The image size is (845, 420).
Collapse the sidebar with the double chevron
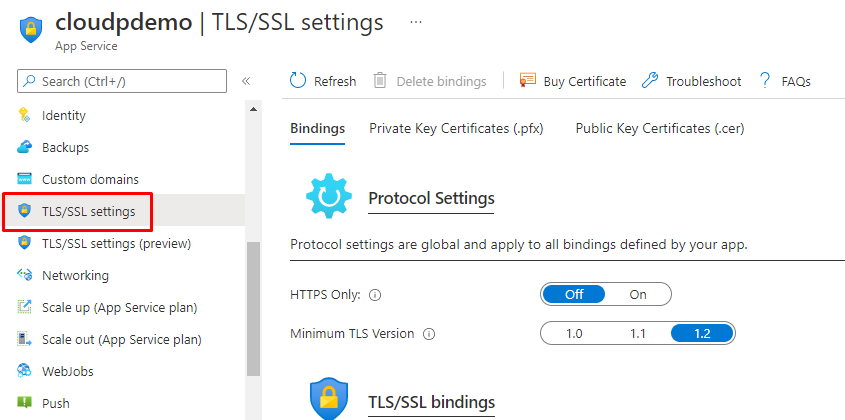[246, 81]
